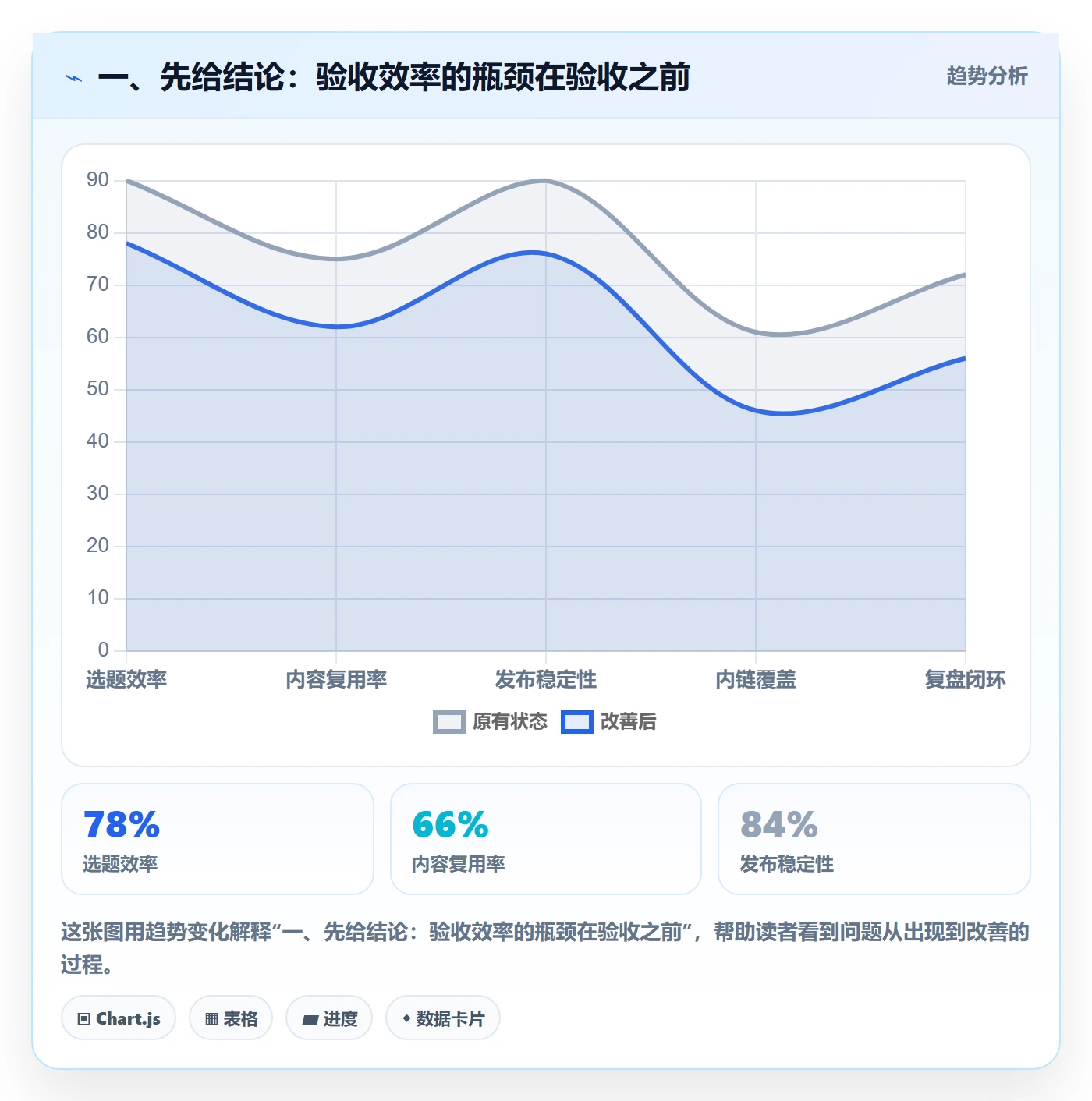The height and width of the screenshot is (1101, 1092).
Task: Click the 内链覆盖 x-axis label
Action: 756,680
